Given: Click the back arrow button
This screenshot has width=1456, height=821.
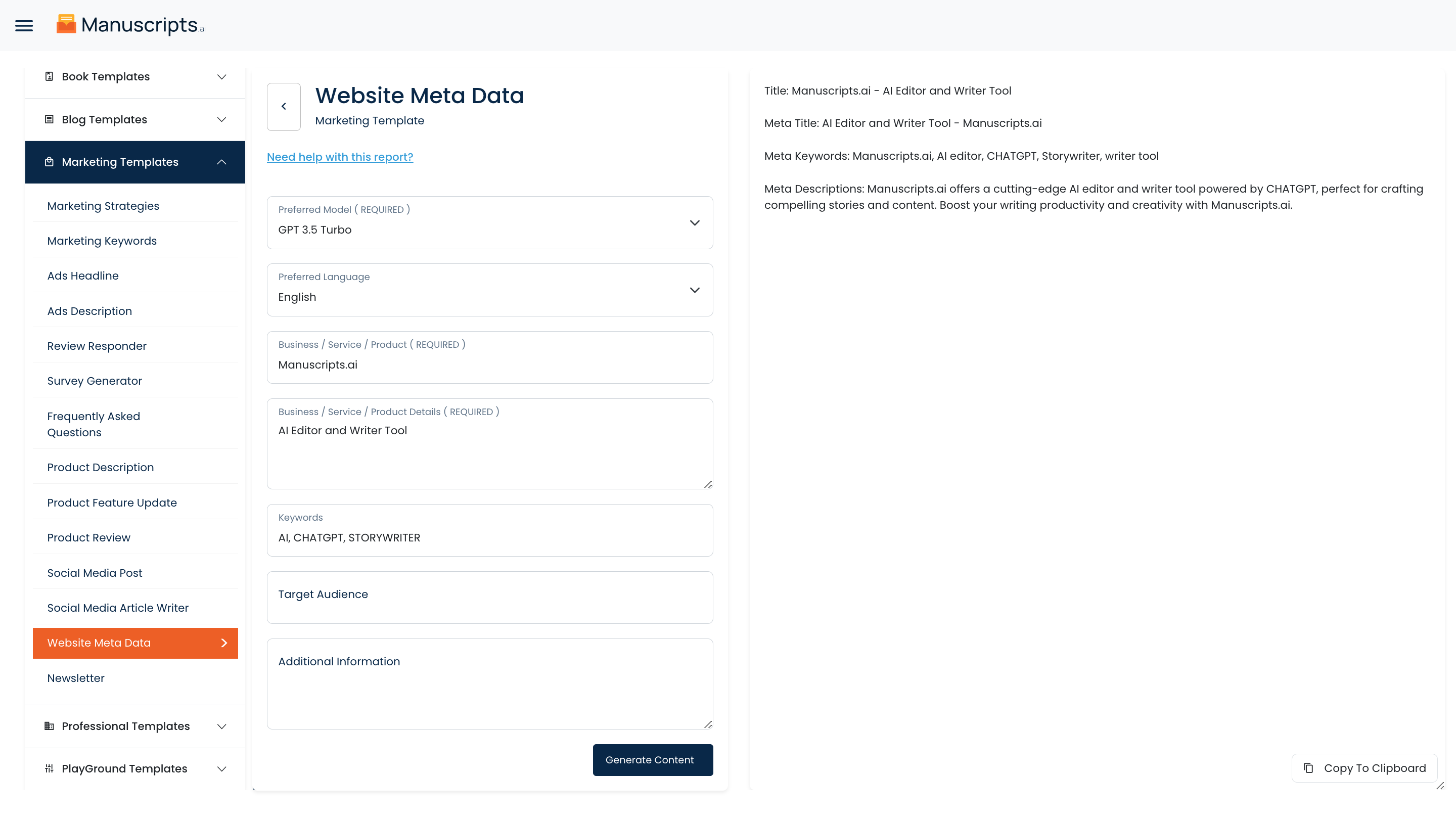Looking at the screenshot, I should 284,106.
